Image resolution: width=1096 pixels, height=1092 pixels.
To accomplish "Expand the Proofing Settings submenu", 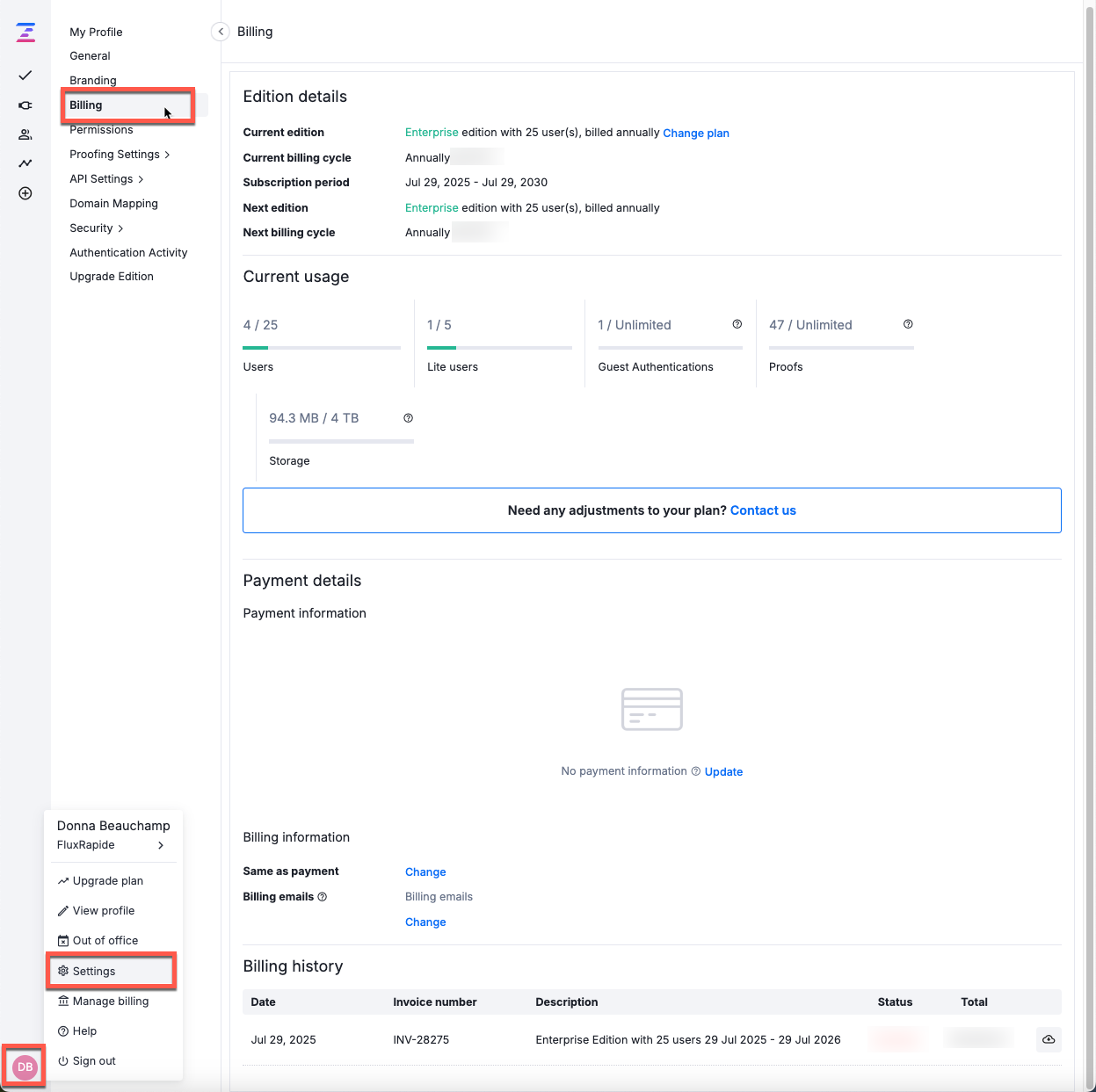I will [120, 155].
